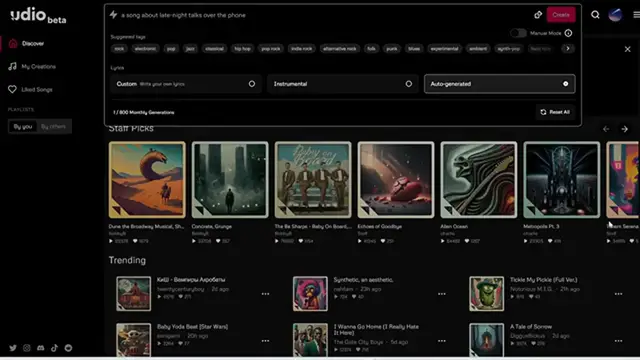This screenshot has width=640, height=360.
Task: Open The Be Sharps Baby On Board cover
Action: tap(313, 180)
